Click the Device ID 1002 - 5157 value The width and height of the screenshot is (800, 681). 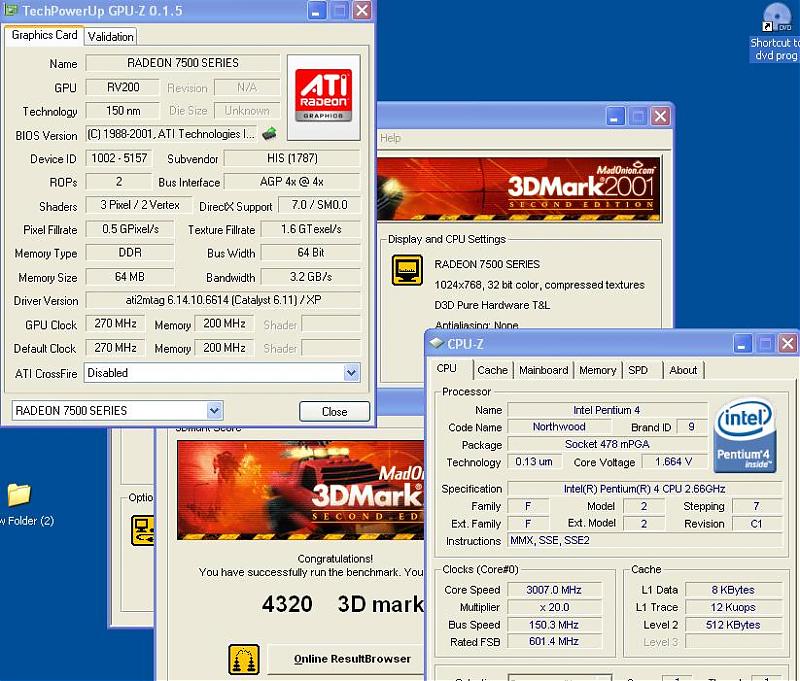[119, 158]
